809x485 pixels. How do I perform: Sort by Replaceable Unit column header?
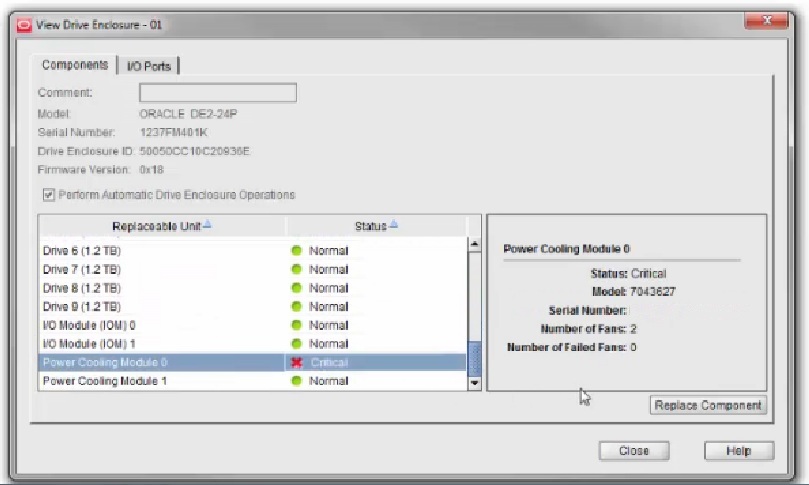[162, 226]
